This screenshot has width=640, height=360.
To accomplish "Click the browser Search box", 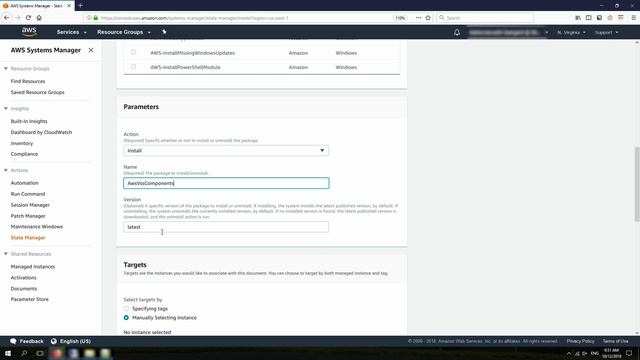I will coord(485,18).
